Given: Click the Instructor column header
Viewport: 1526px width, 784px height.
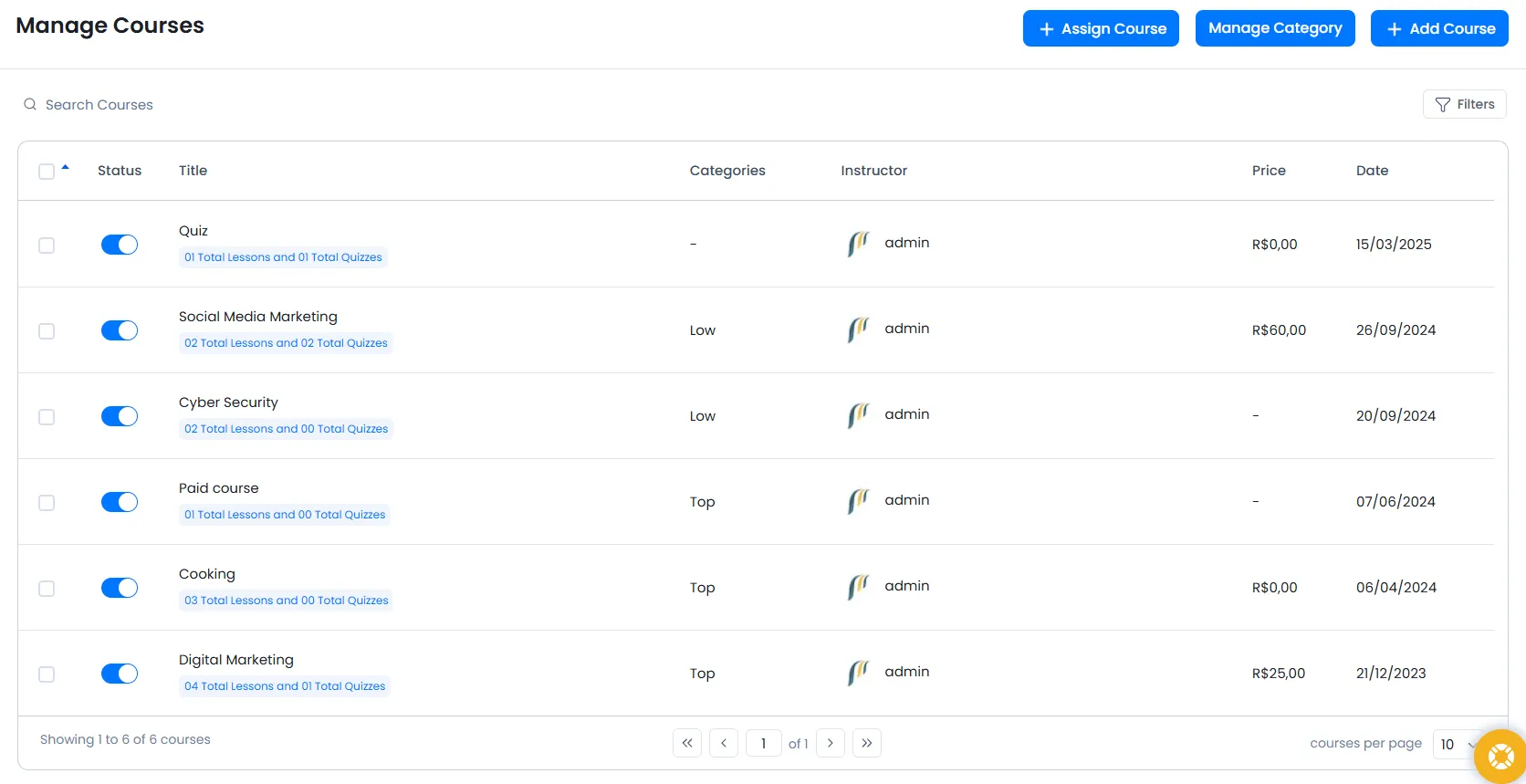Looking at the screenshot, I should tap(874, 171).
